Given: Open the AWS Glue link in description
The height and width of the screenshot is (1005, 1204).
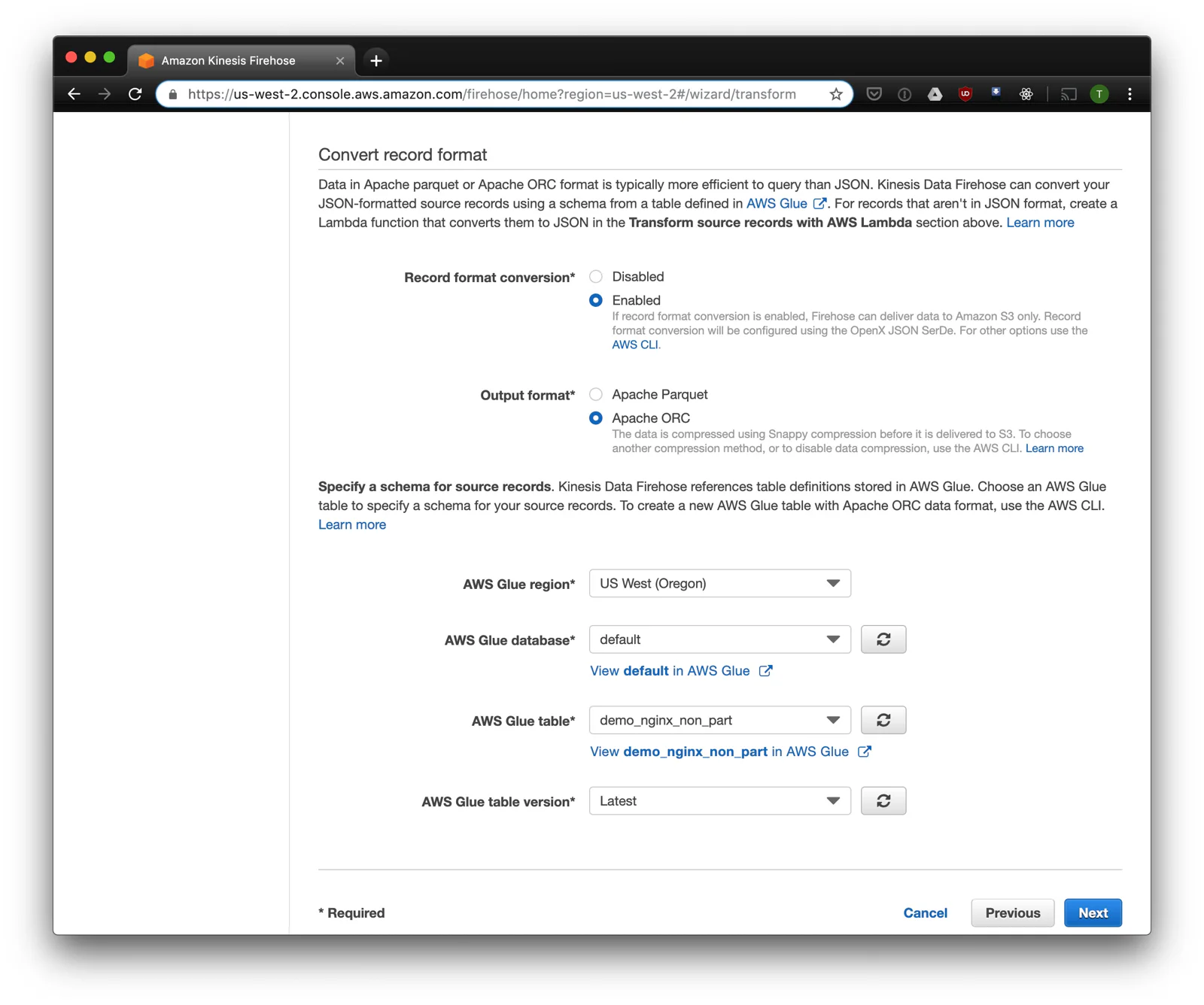Looking at the screenshot, I should (786, 204).
